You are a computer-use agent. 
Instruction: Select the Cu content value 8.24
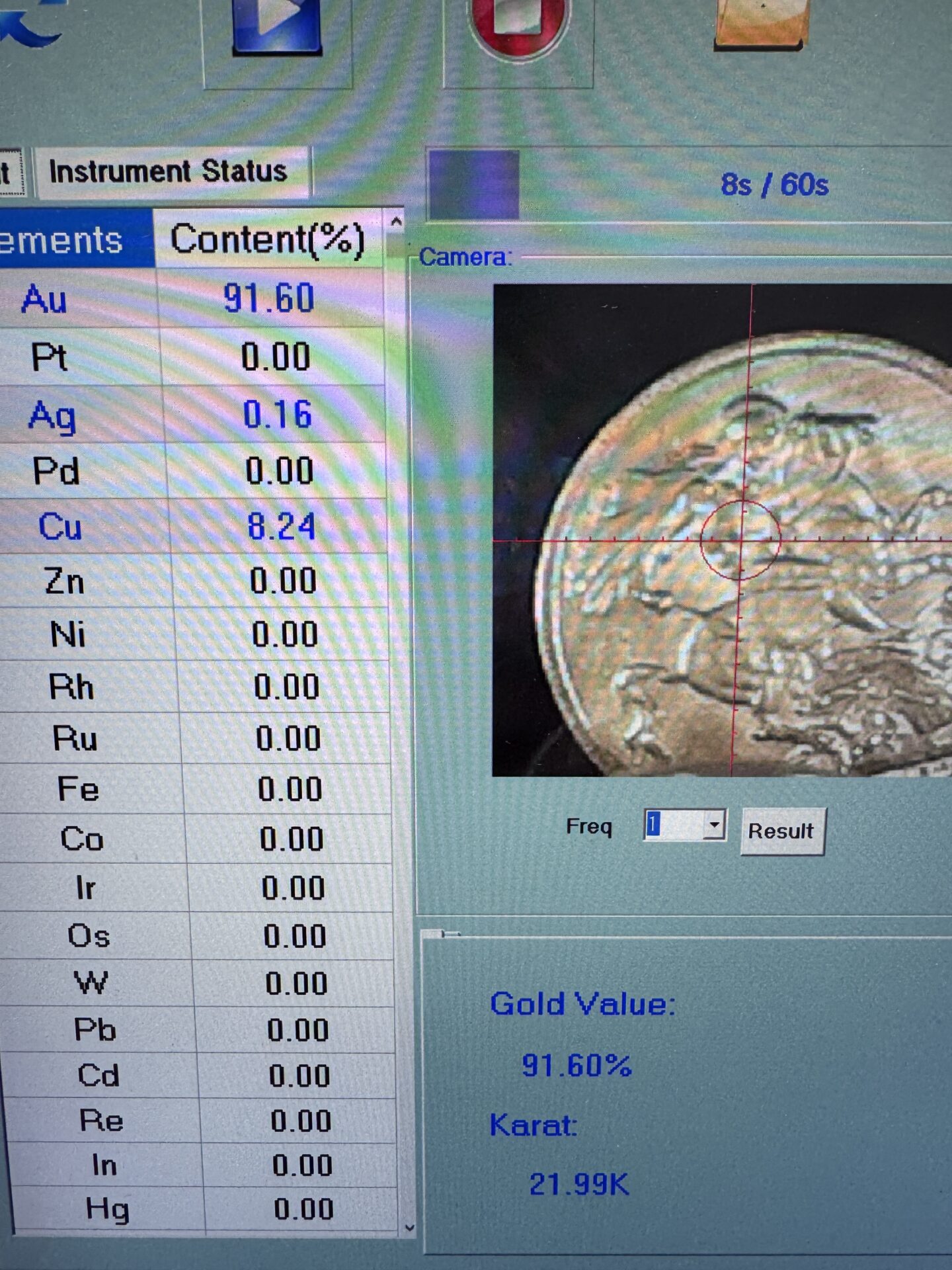pyautogui.click(x=282, y=527)
